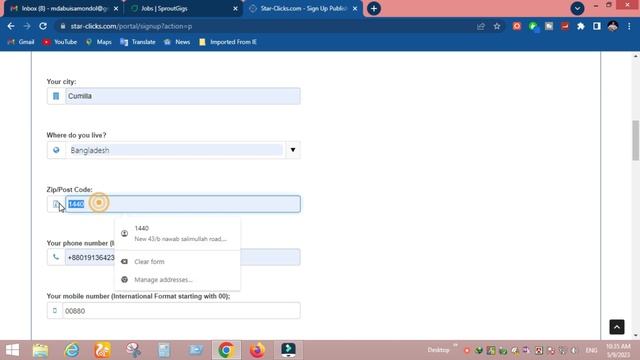Image resolution: width=640 pixels, height=360 pixels.
Task: Open the Bangladesh country selector
Action: tap(173, 150)
